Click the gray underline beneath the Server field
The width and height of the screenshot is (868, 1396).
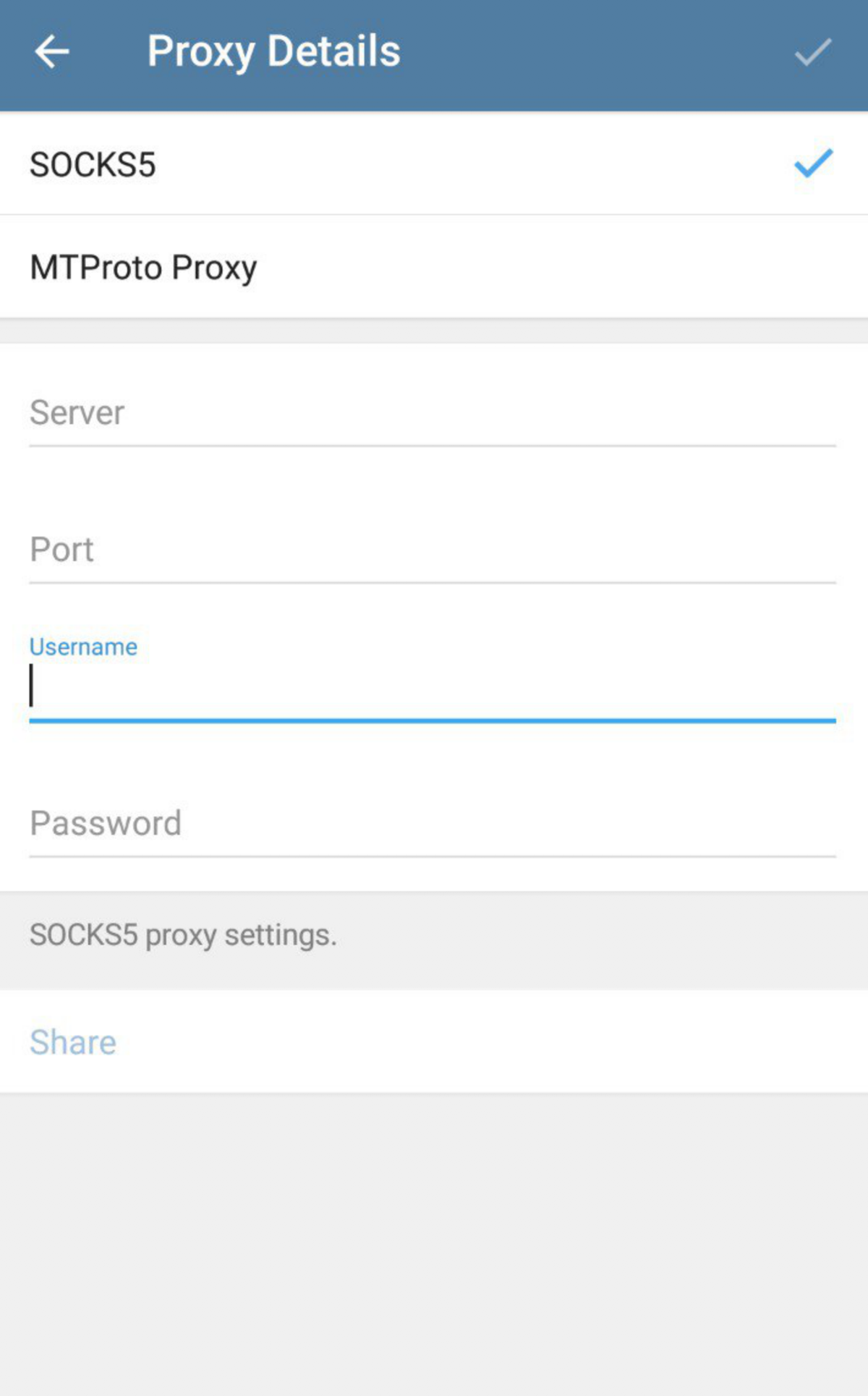click(433, 446)
